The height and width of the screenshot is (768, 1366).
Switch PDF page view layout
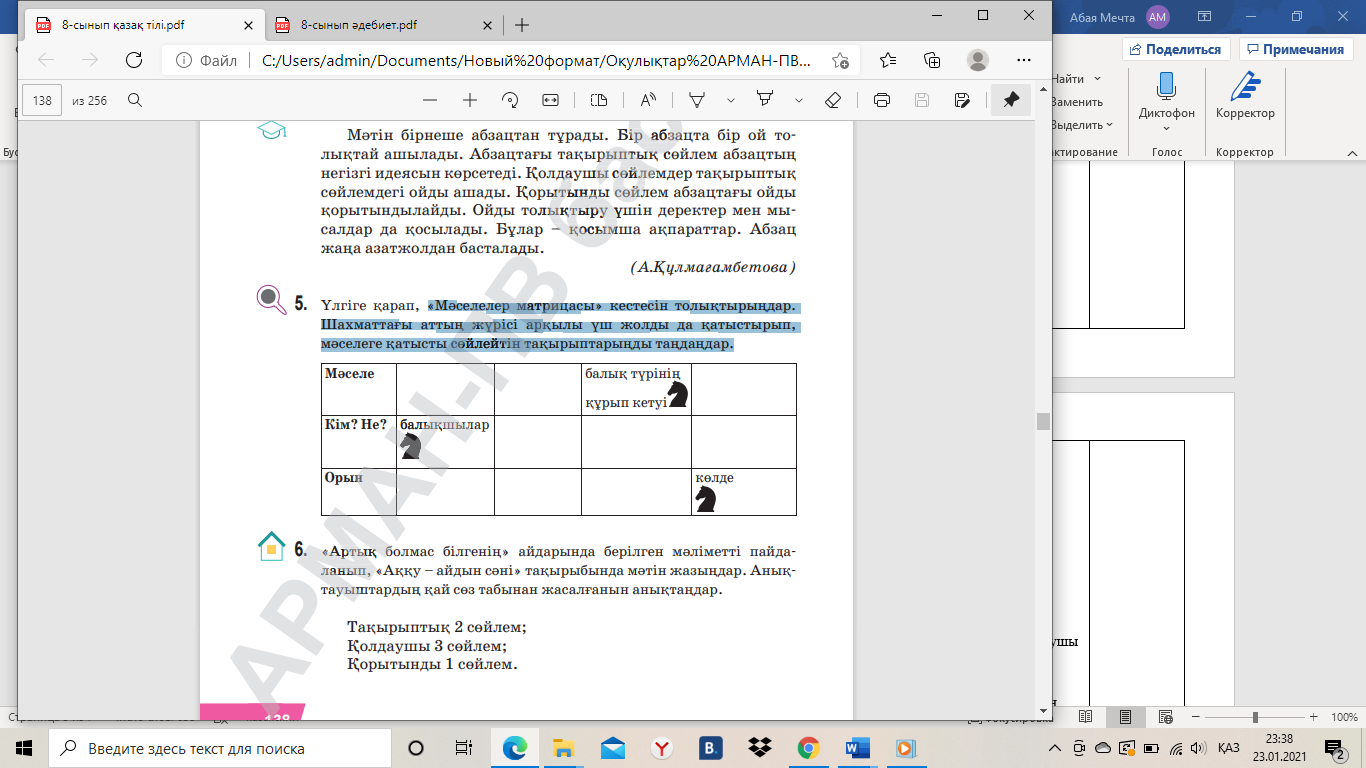pos(599,100)
